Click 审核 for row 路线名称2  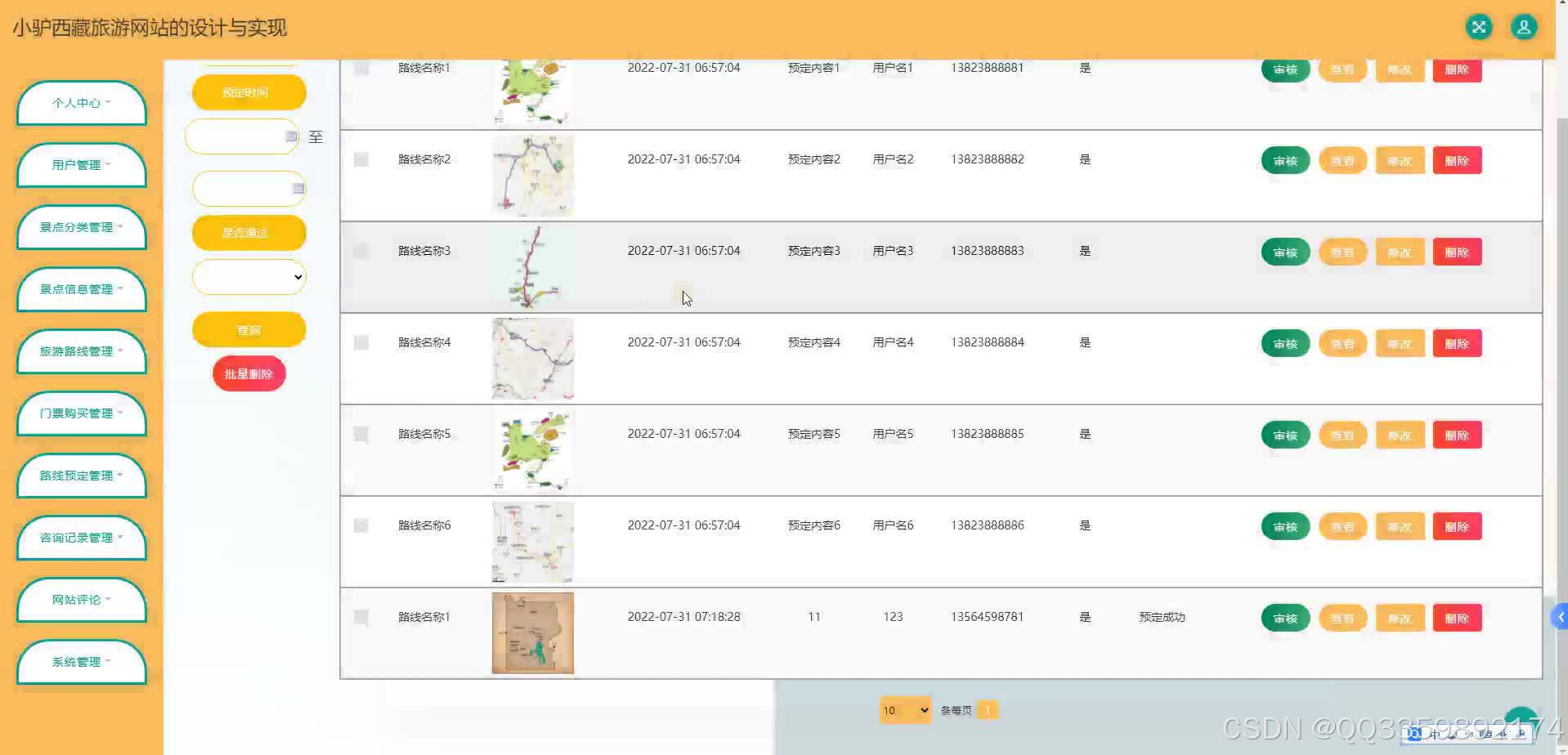[x=1285, y=161]
